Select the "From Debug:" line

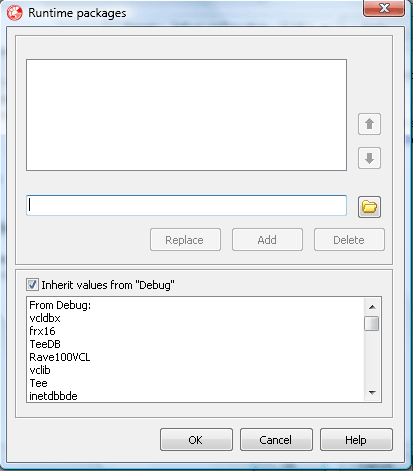[60, 305]
